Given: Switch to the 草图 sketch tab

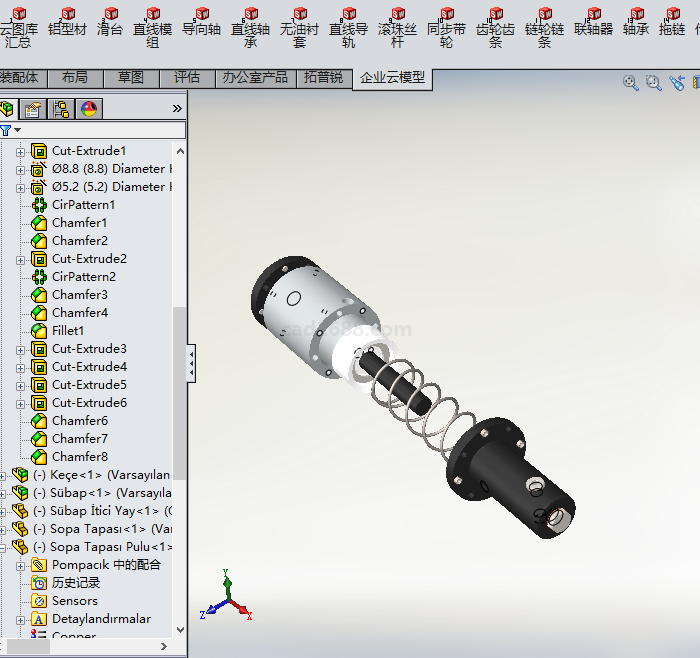Looking at the screenshot, I should pyautogui.click(x=130, y=78).
